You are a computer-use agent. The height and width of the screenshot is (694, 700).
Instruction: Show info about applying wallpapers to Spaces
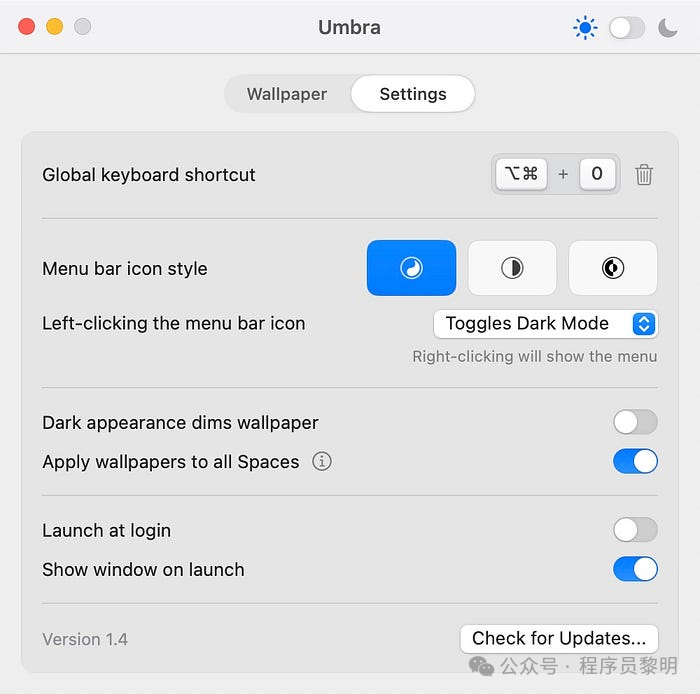(322, 461)
